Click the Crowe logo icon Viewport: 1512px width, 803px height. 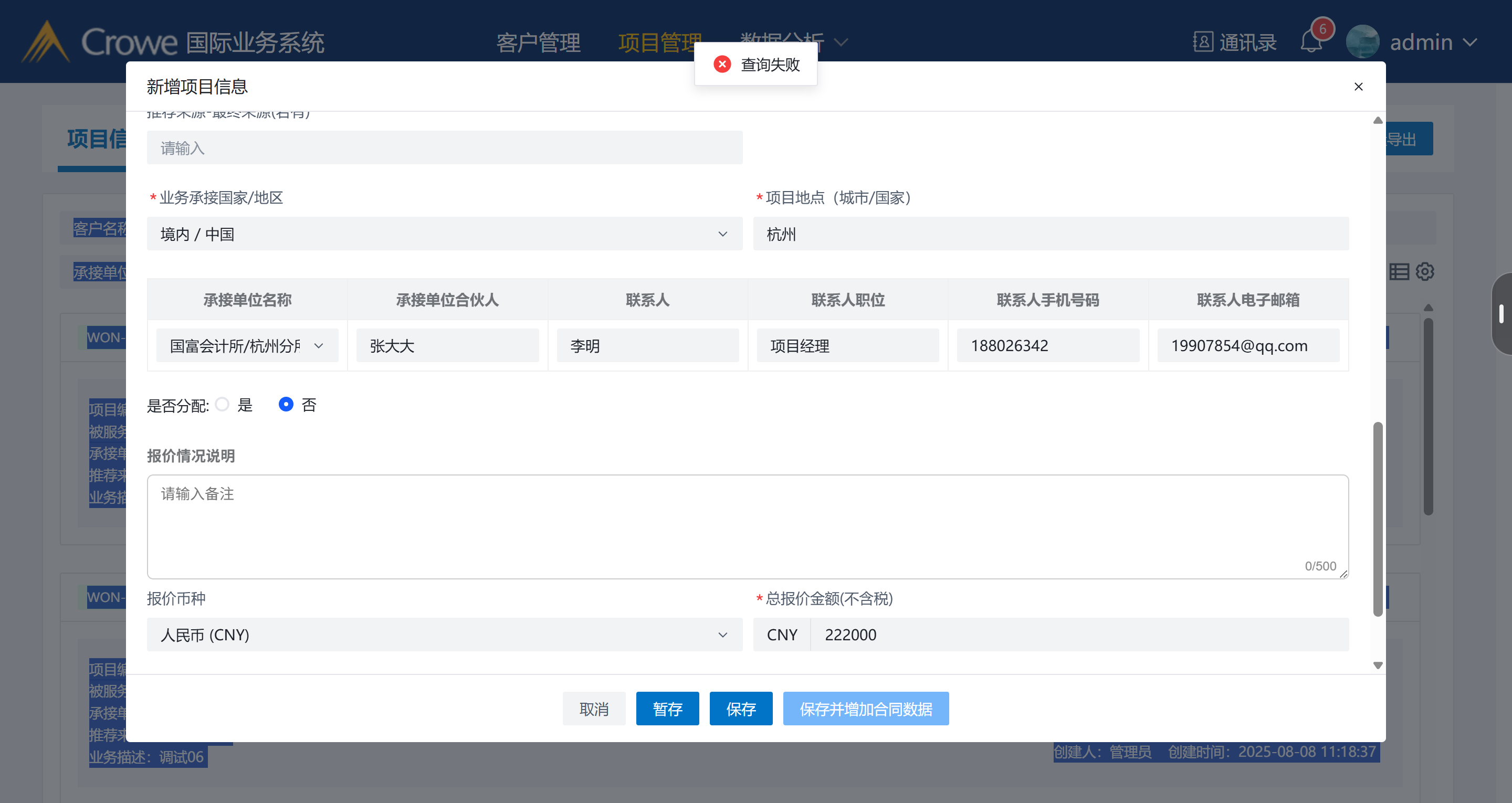tap(46, 41)
